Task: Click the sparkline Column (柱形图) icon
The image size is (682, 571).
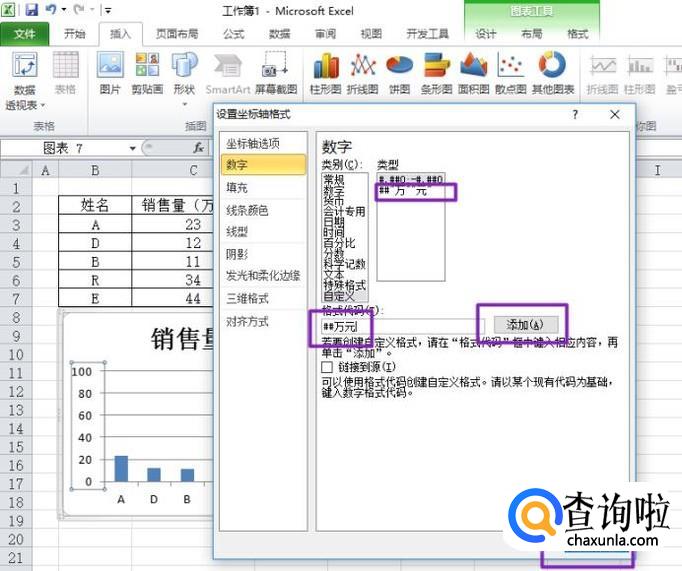Action: 639,73
